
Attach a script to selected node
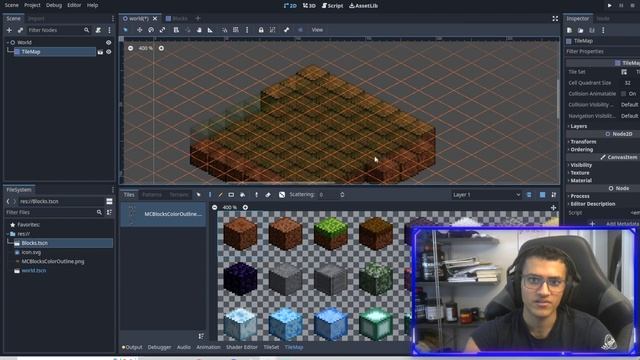coord(98,30)
